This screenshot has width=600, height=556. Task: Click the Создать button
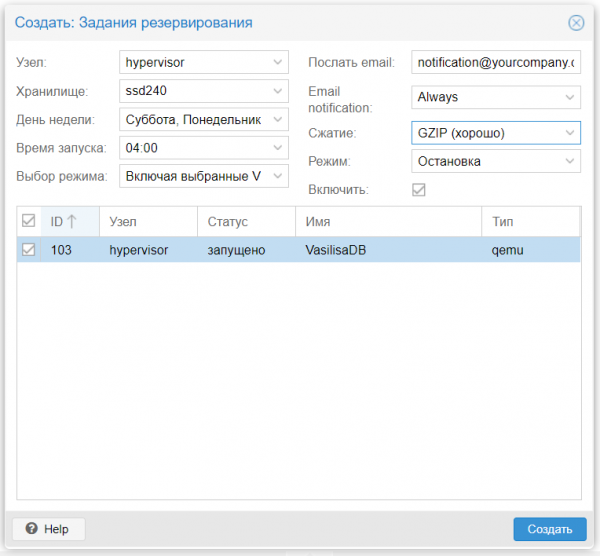(x=549, y=528)
